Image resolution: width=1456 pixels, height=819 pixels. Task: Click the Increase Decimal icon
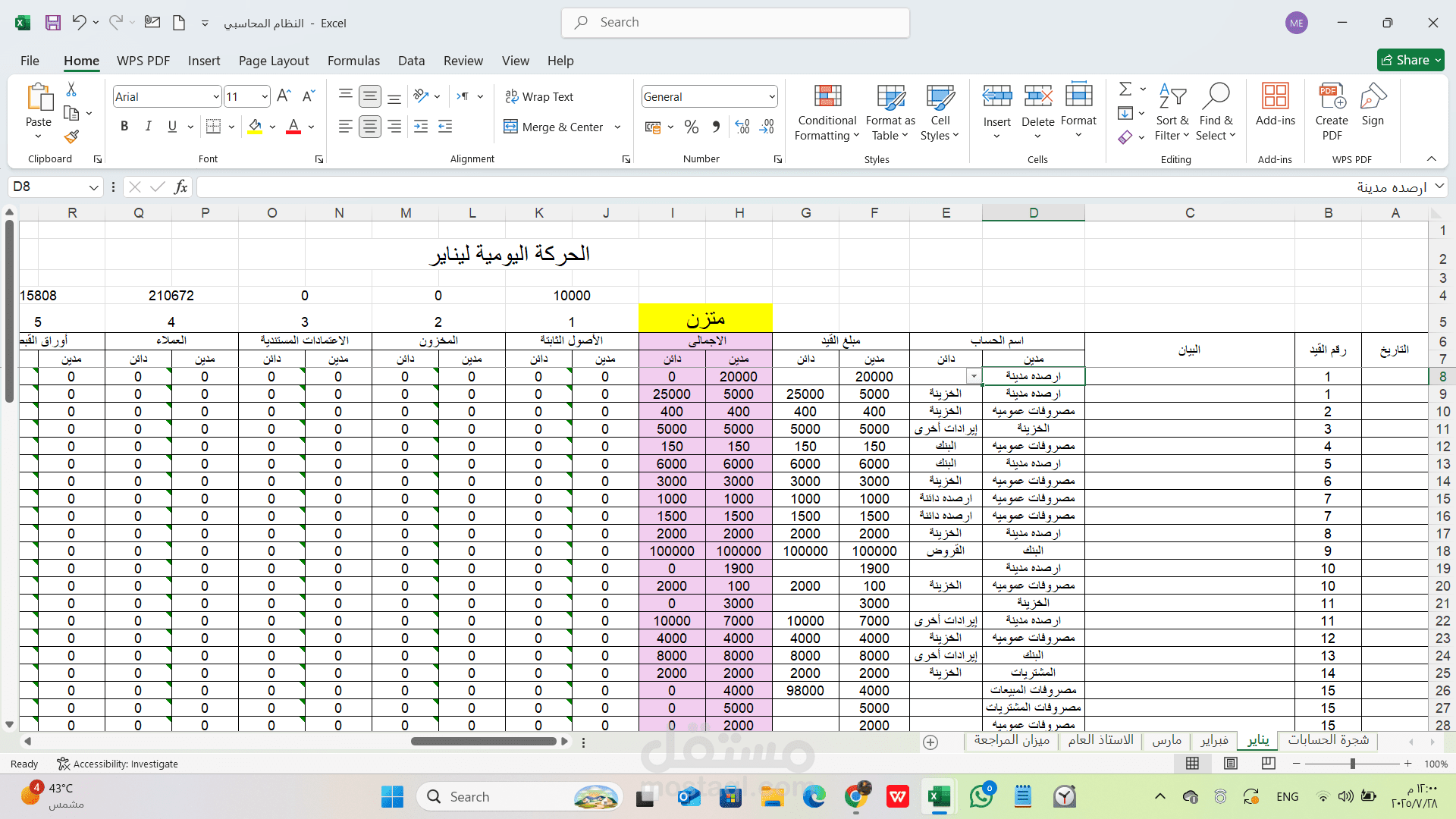pyautogui.click(x=742, y=127)
